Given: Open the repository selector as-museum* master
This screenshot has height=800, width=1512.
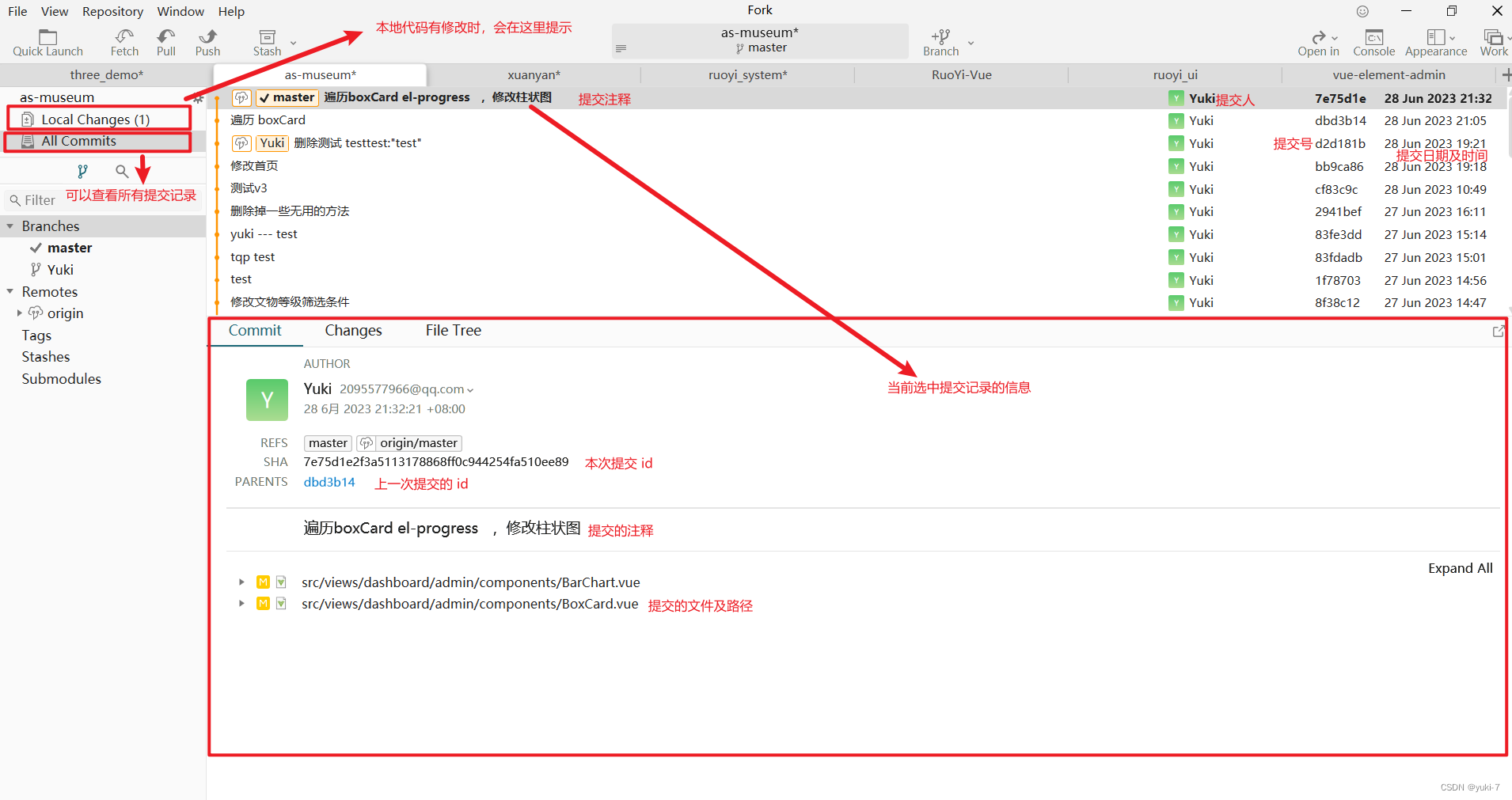Looking at the screenshot, I should [x=760, y=40].
